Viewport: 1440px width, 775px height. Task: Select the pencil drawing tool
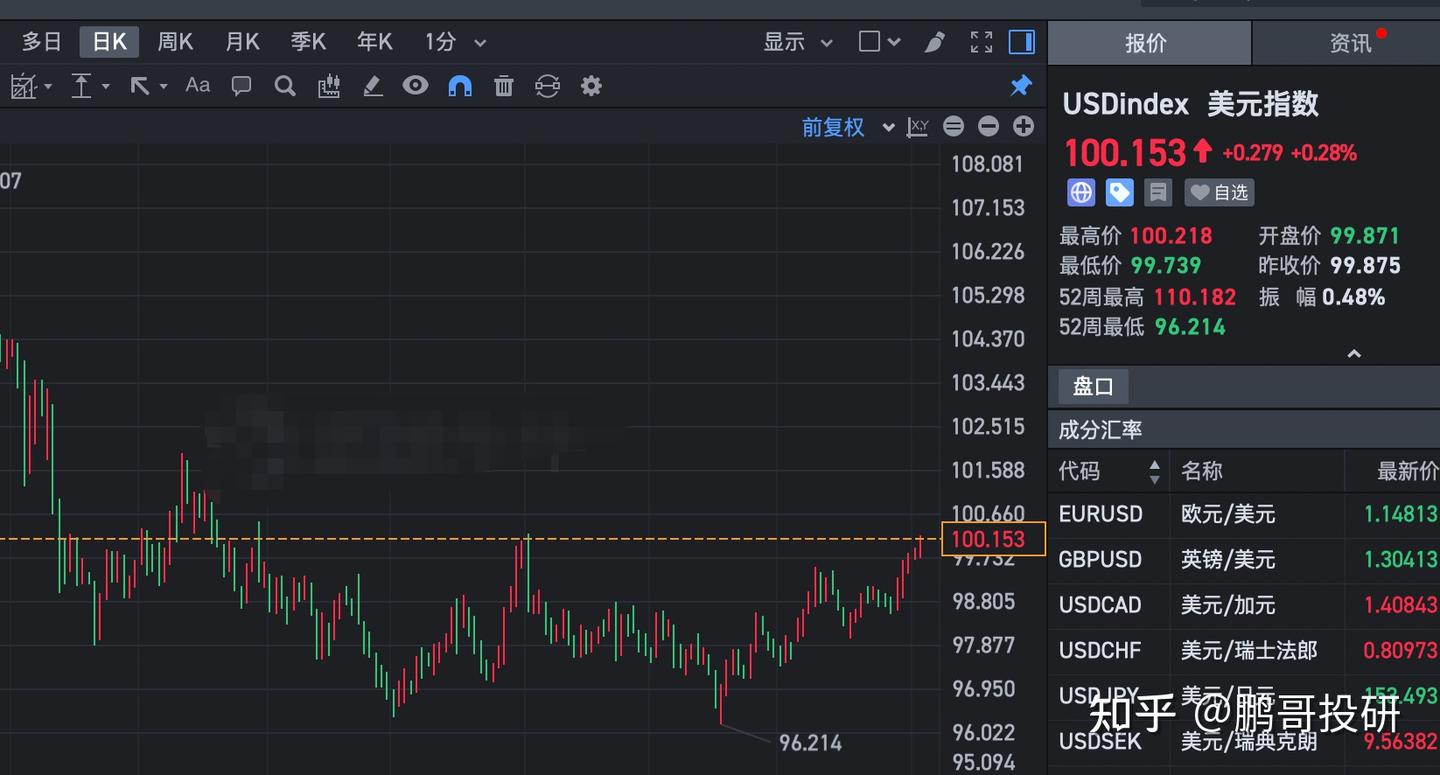[372, 85]
